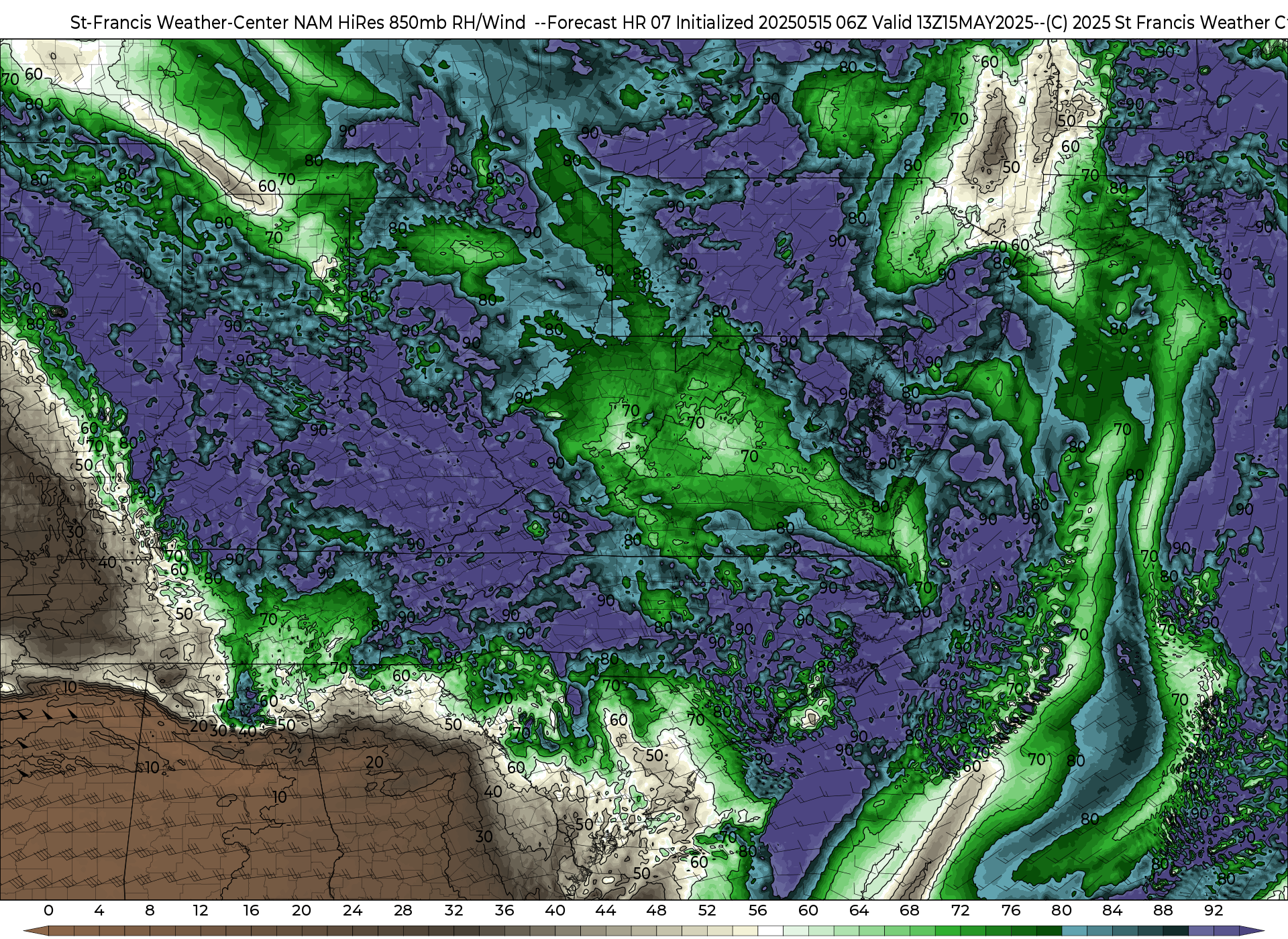
Task: Select the darkest green swatch just left of 80
Action: (x=1049, y=931)
